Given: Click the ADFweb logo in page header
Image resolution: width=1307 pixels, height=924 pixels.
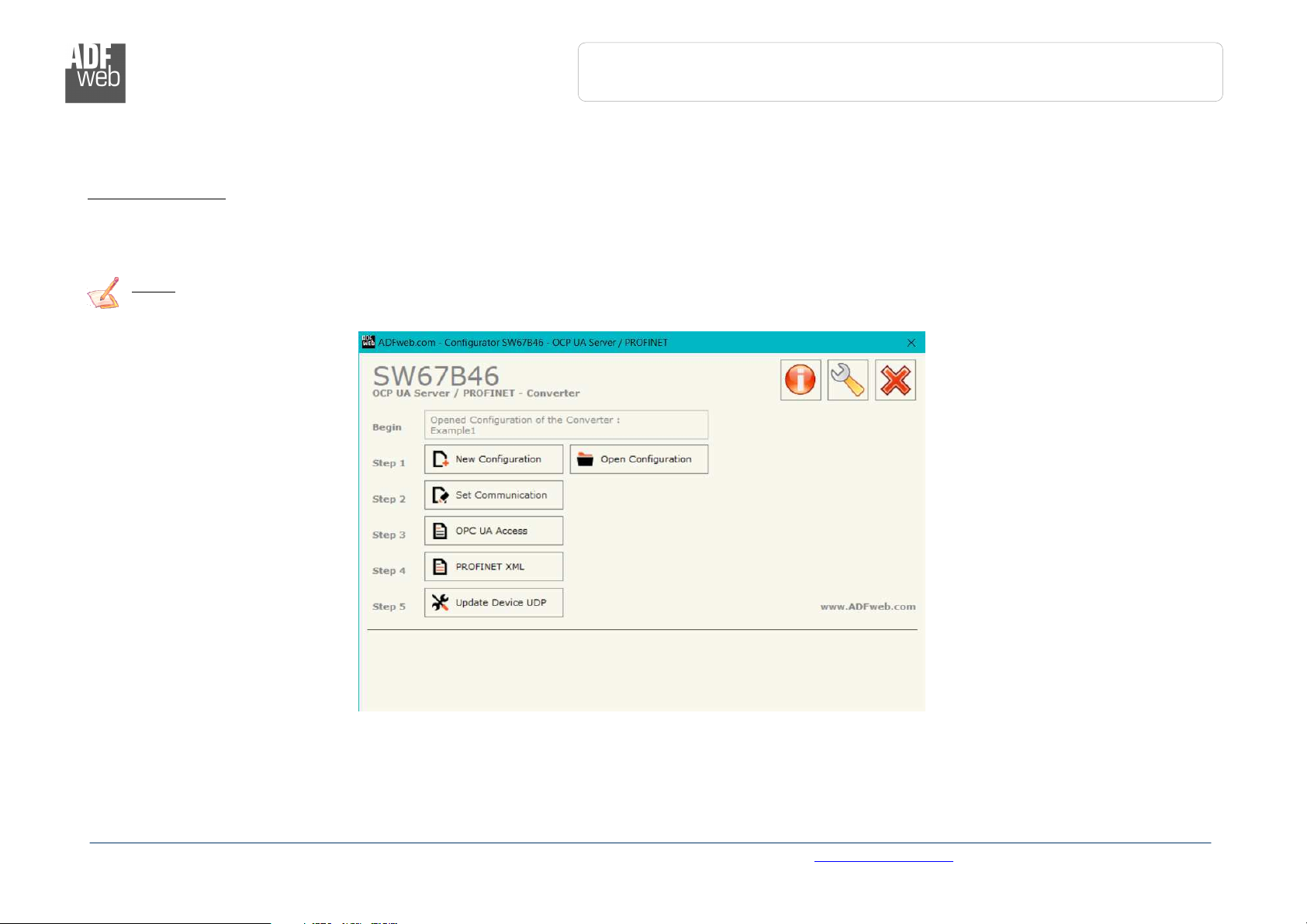Looking at the screenshot, I should click(x=95, y=73).
